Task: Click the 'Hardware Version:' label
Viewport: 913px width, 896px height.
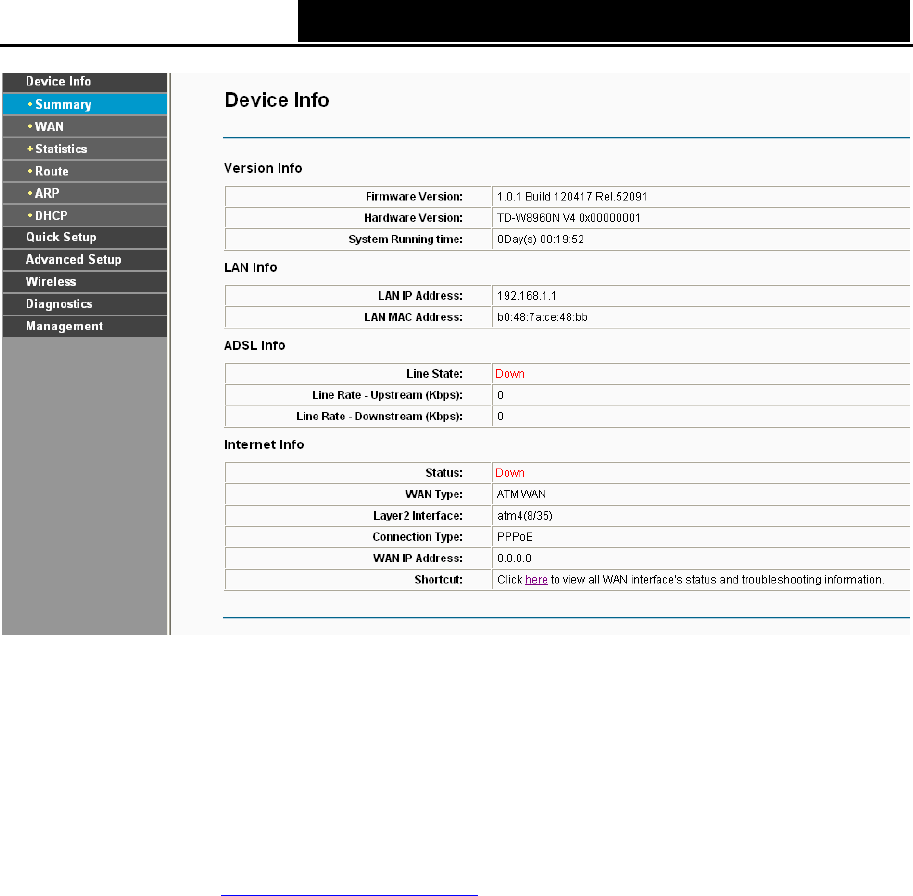Action: pyautogui.click(x=413, y=218)
